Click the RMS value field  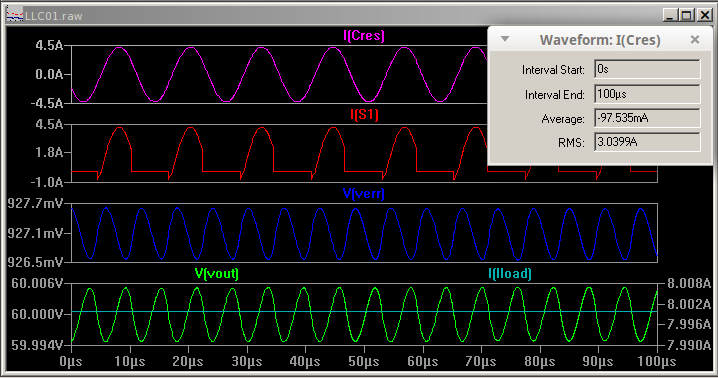(647, 142)
